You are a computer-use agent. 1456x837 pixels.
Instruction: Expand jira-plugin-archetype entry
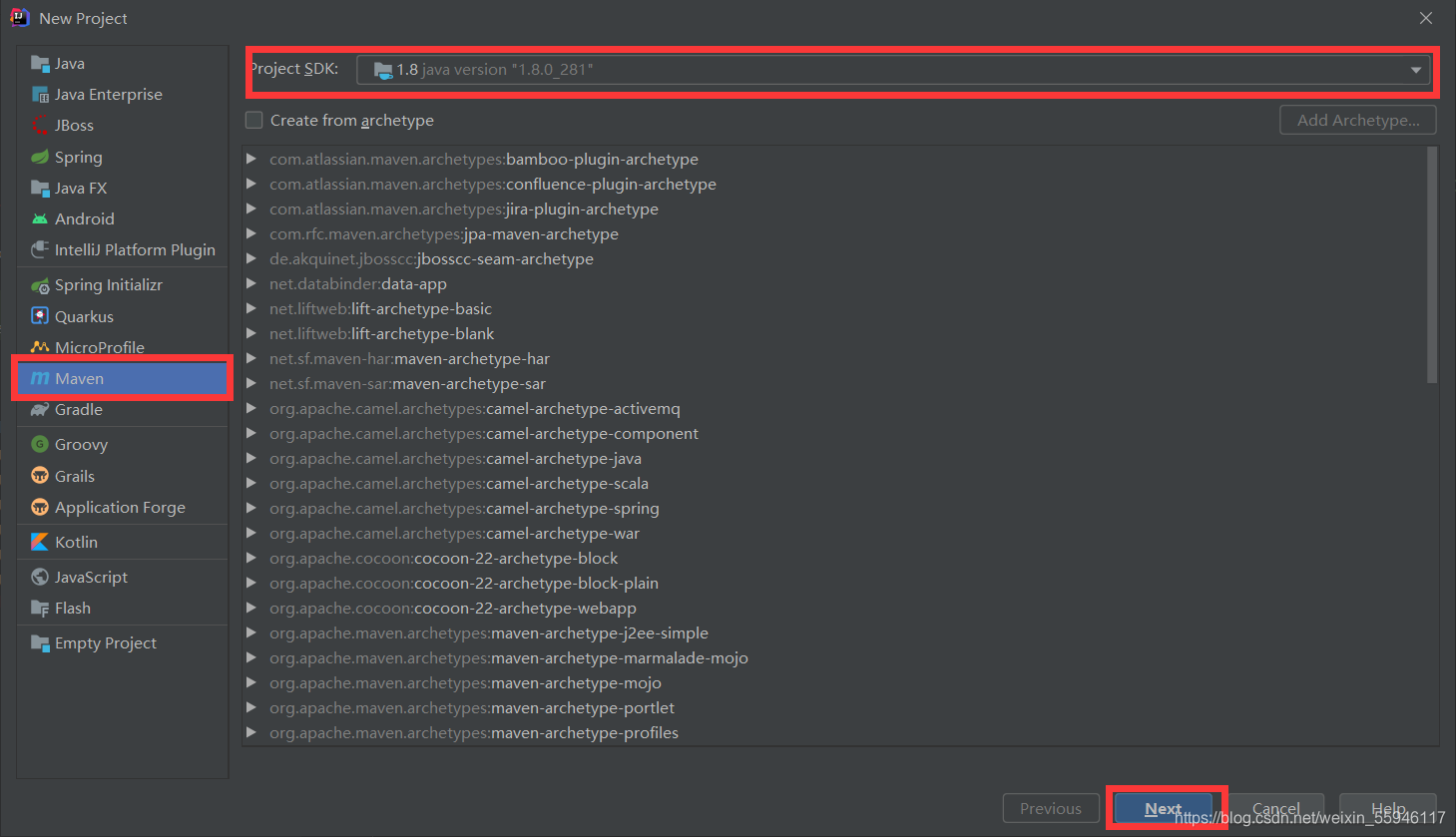(251, 209)
